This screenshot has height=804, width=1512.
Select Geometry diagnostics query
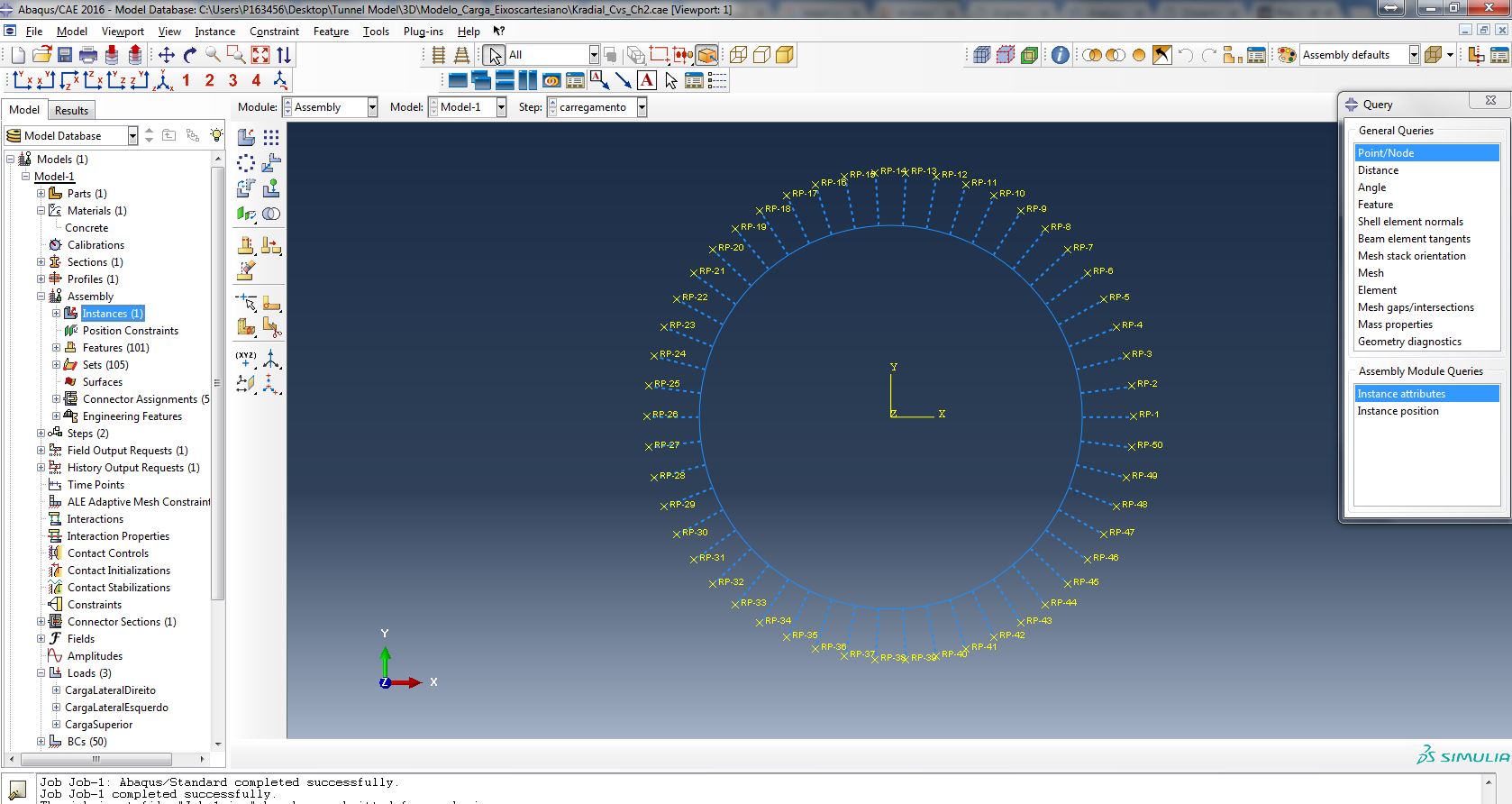[x=1426, y=342]
